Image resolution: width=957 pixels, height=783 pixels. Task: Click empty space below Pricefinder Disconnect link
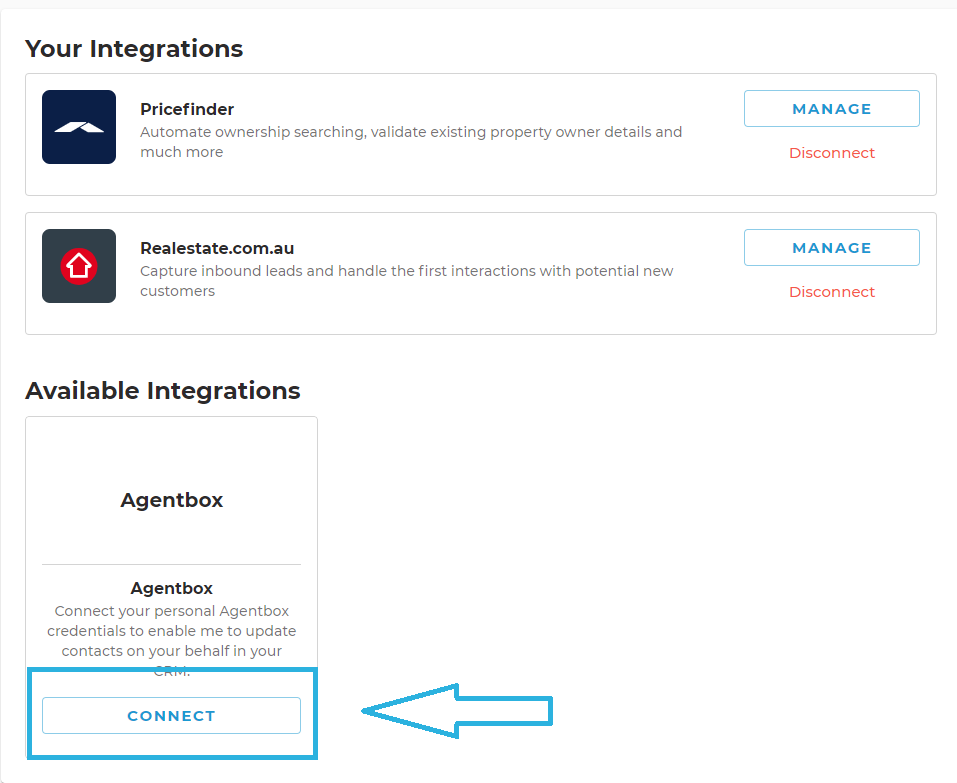tap(831, 178)
